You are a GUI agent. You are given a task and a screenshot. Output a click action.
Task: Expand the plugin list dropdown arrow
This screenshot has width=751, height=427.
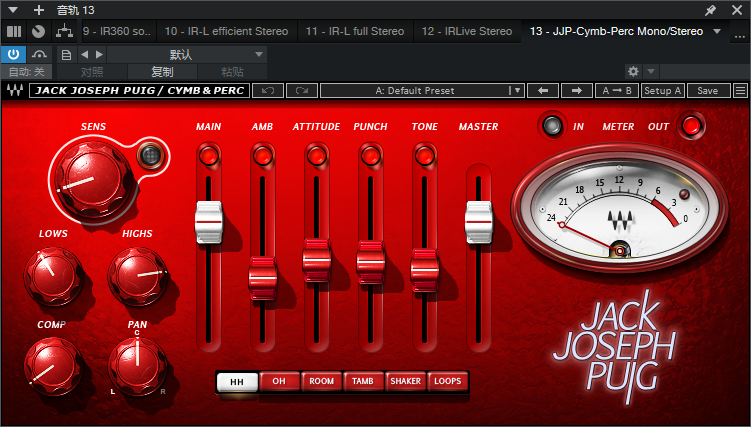717,32
